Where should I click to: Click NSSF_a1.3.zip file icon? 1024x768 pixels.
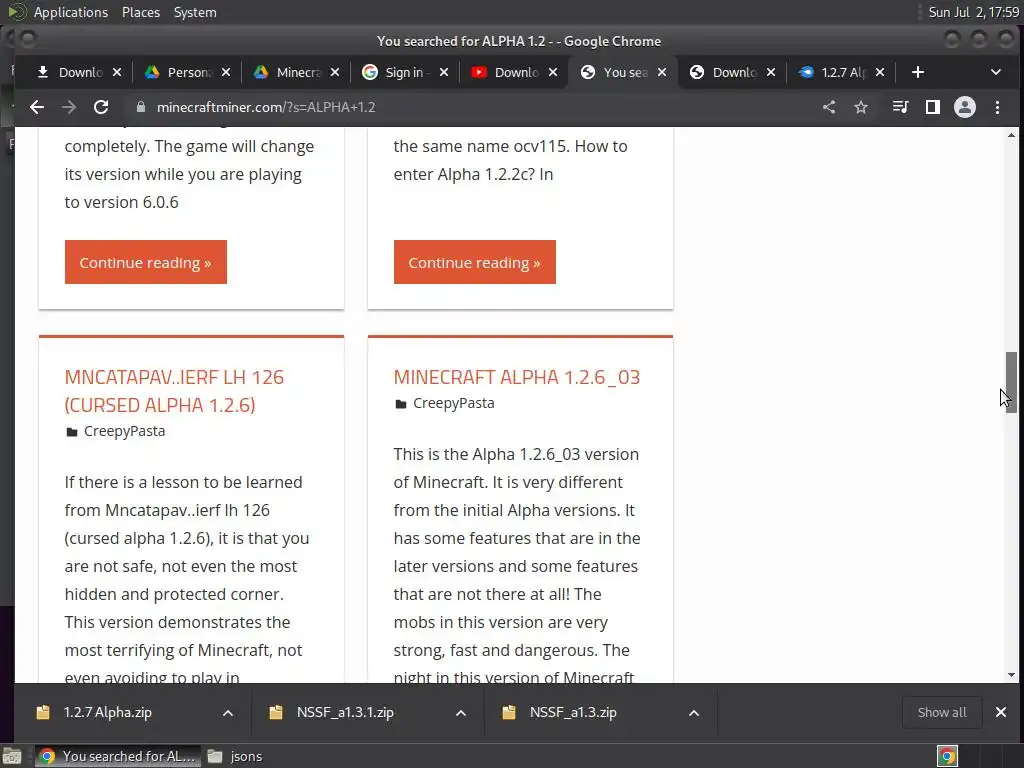click(x=509, y=712)
